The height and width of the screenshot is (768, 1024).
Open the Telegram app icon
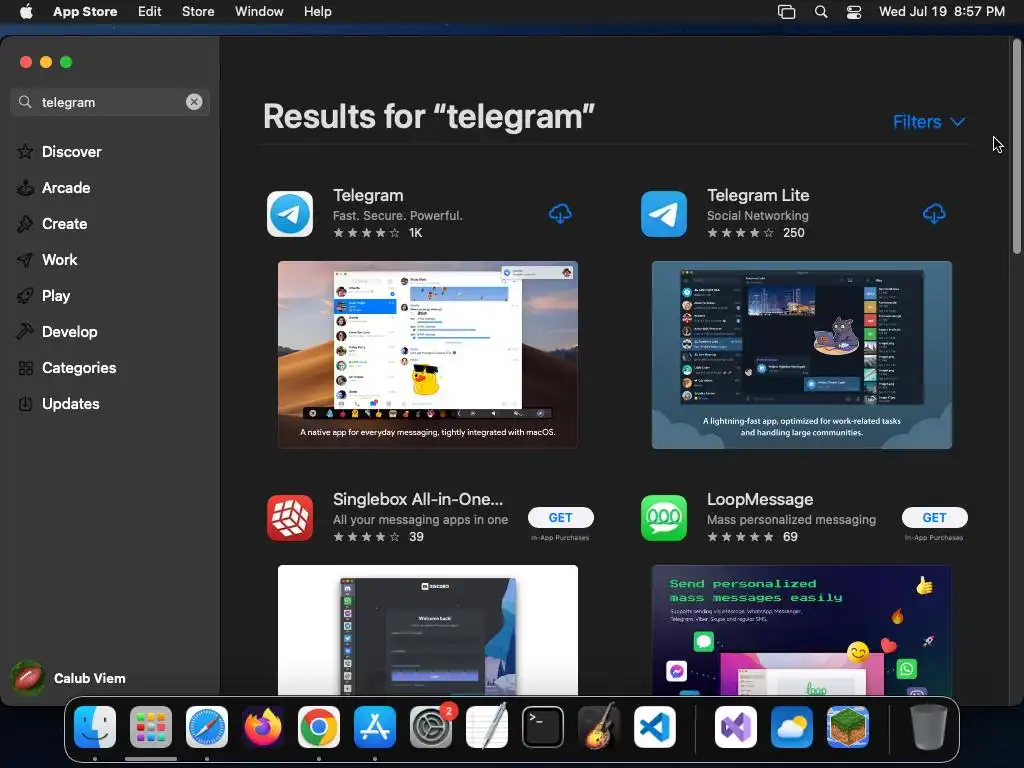click(x=290, y=214)
